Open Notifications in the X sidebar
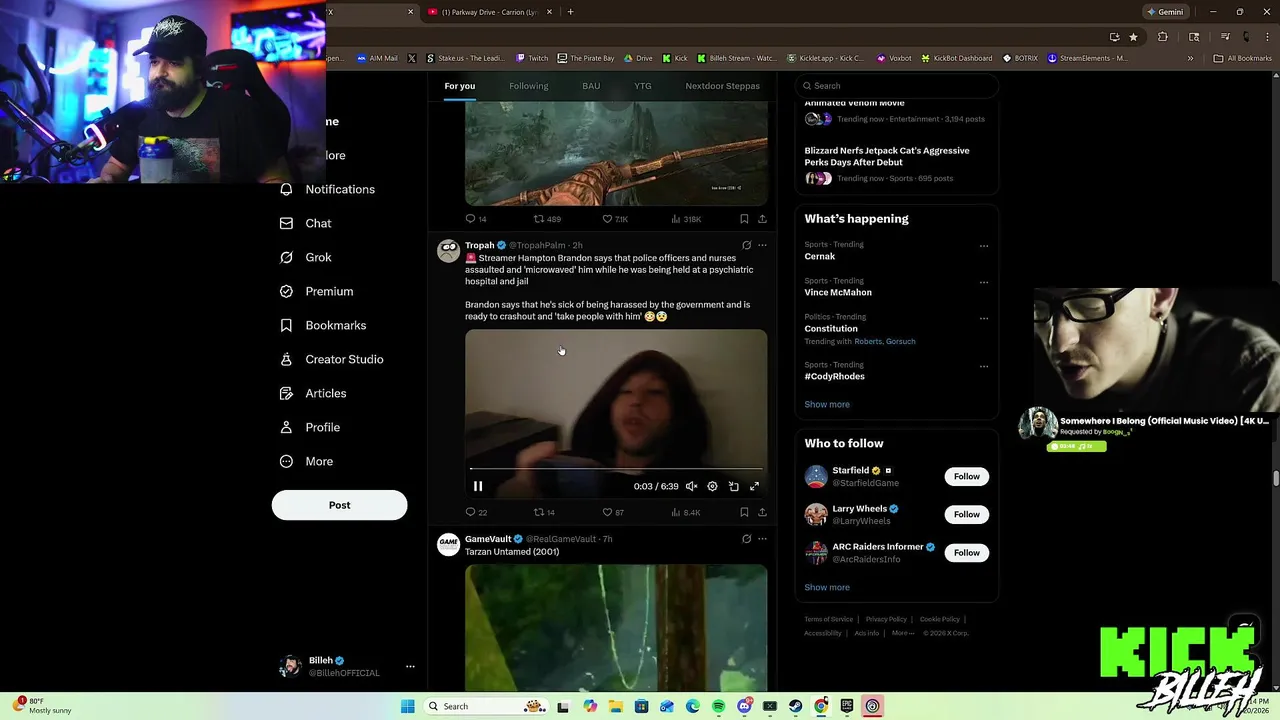The width and height of the screenshot is (1280, 720). coord(328,189)
